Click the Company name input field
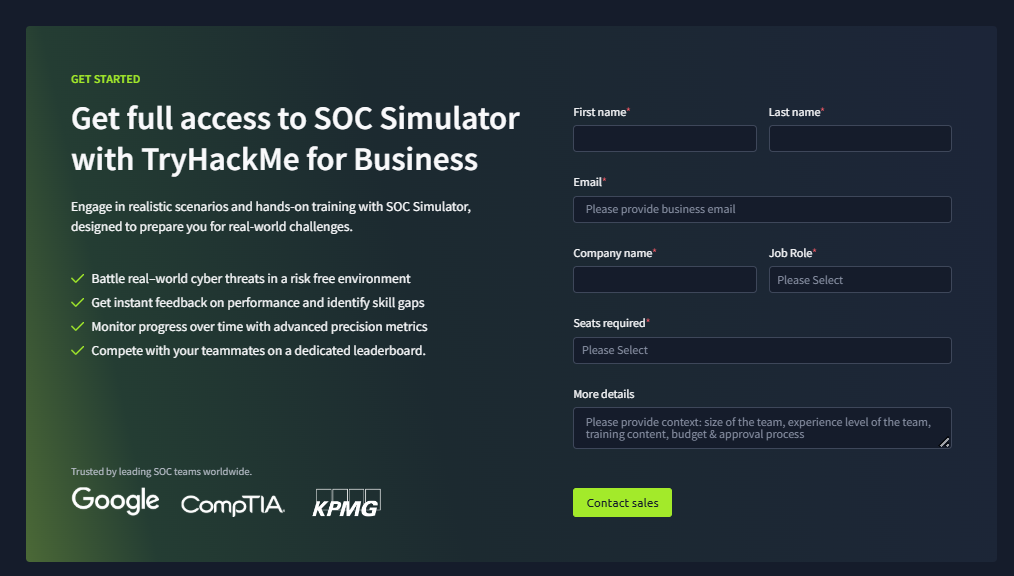The width and height of the screenshot is (1014, 576). coord(665,279)
